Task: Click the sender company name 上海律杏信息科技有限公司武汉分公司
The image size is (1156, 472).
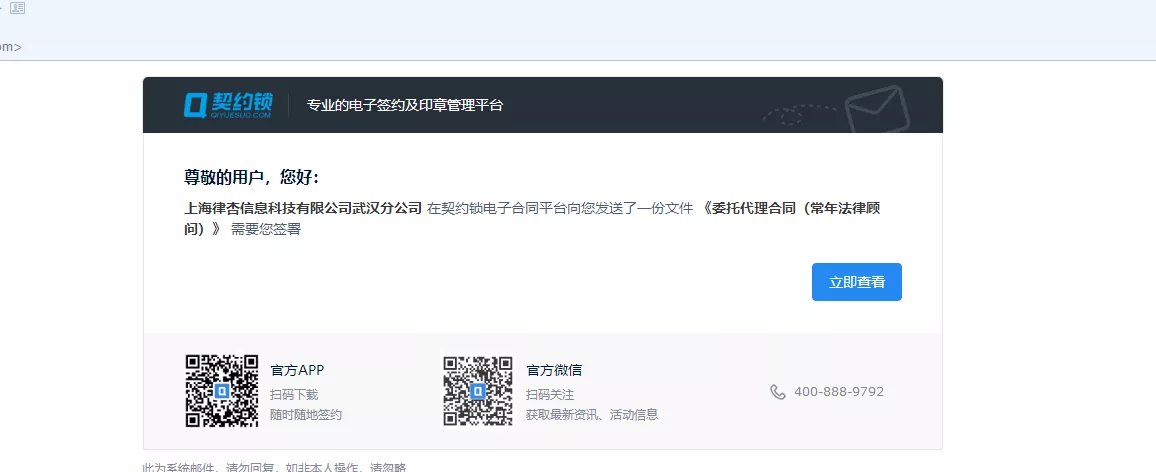Action: [x=303, y=209]
